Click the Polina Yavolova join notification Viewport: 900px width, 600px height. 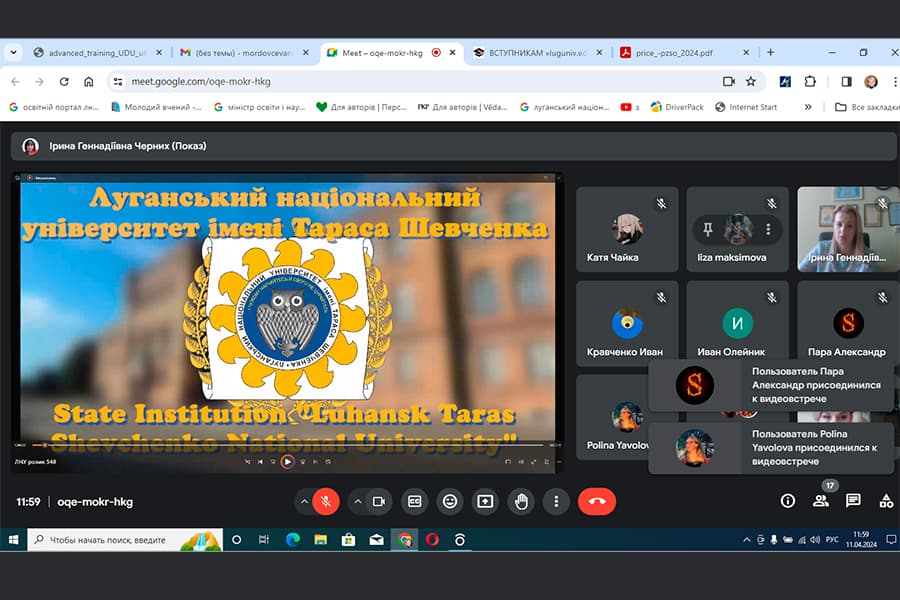[771, 448]
